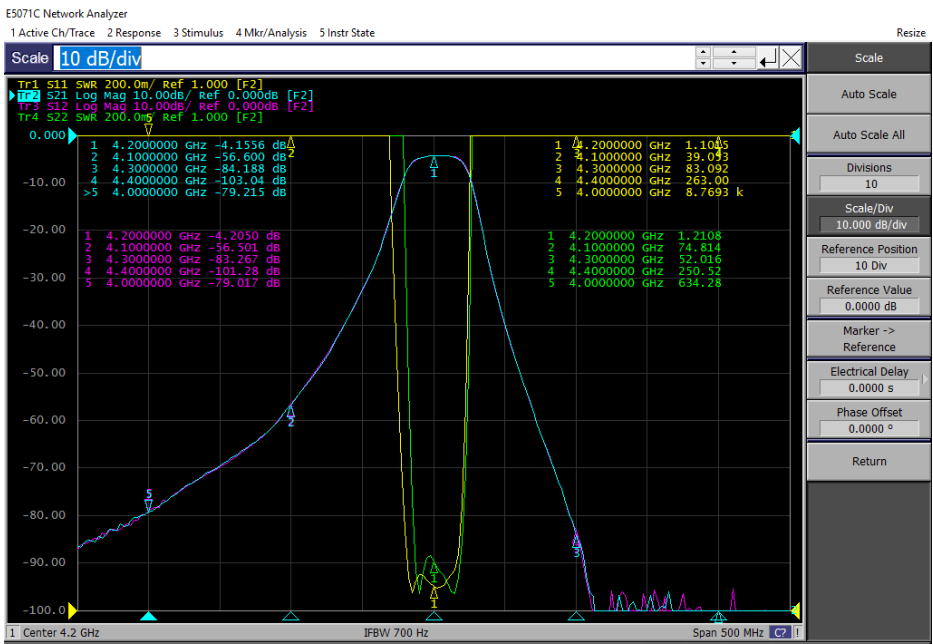
Task: Open the Electrical Delay submenu arrow
Action: click(924, 379)
